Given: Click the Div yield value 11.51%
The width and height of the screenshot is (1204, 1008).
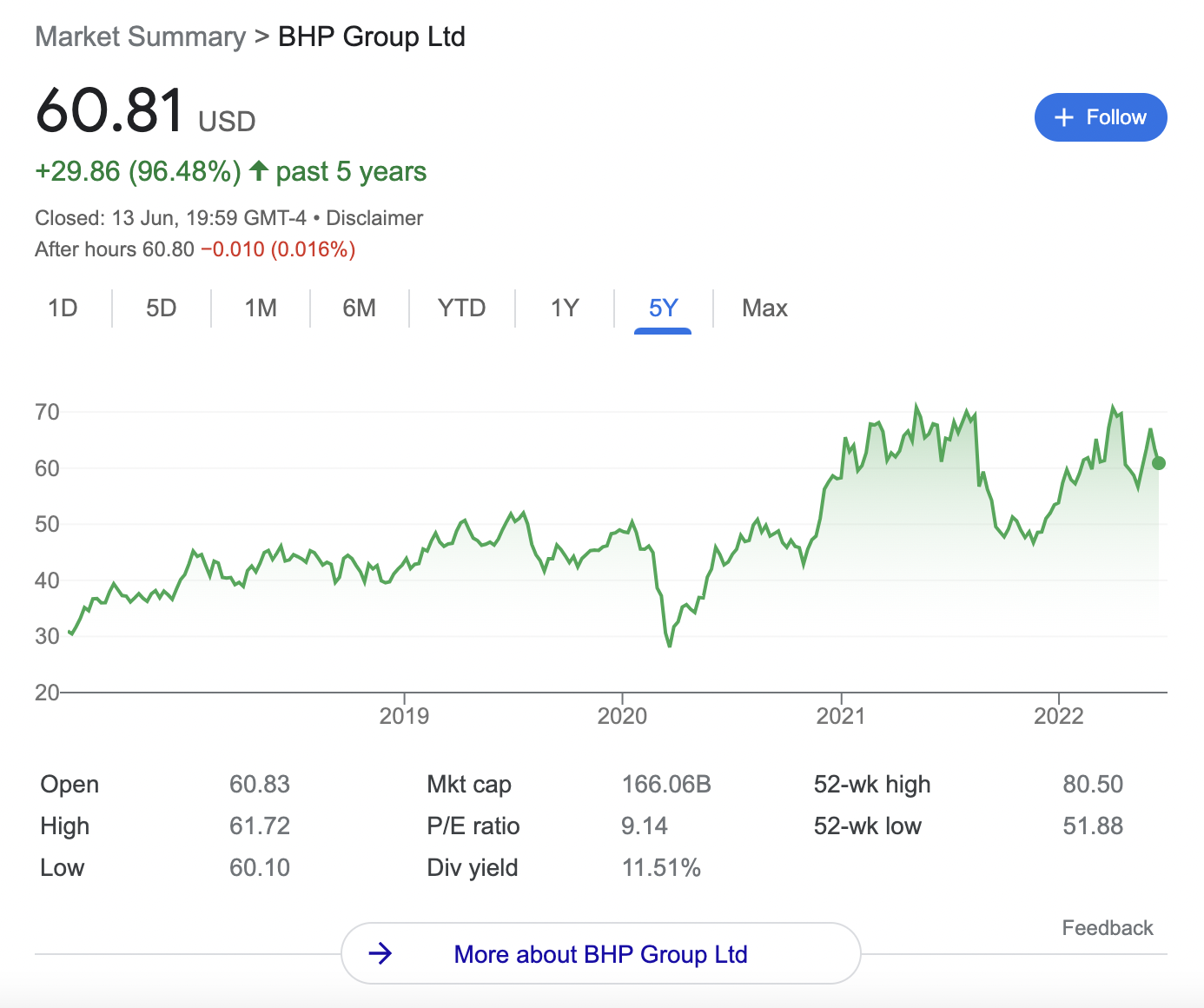Looking at the screenshot, I should click(x=660, y=868).
